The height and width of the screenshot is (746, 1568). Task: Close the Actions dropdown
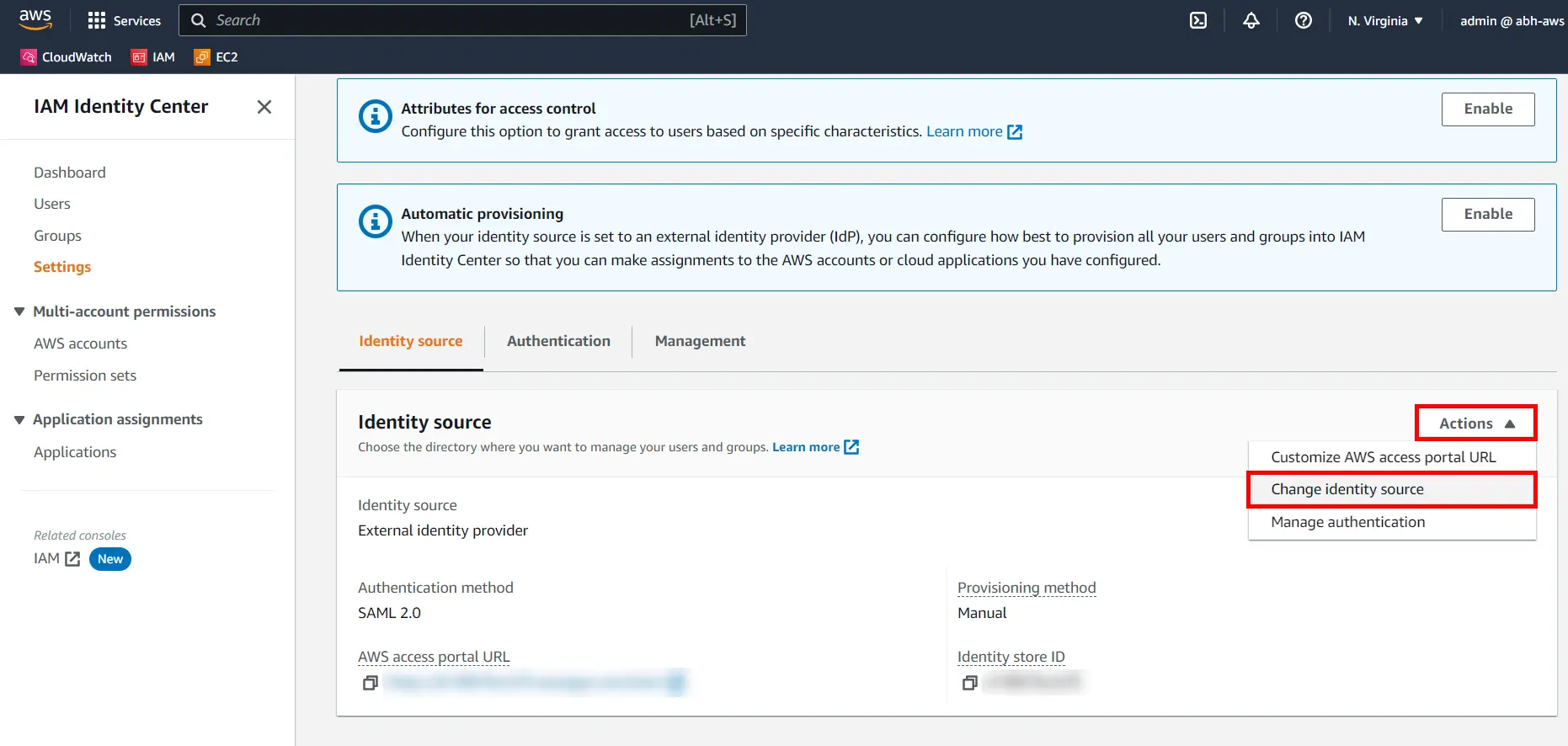click(1476, 424)
